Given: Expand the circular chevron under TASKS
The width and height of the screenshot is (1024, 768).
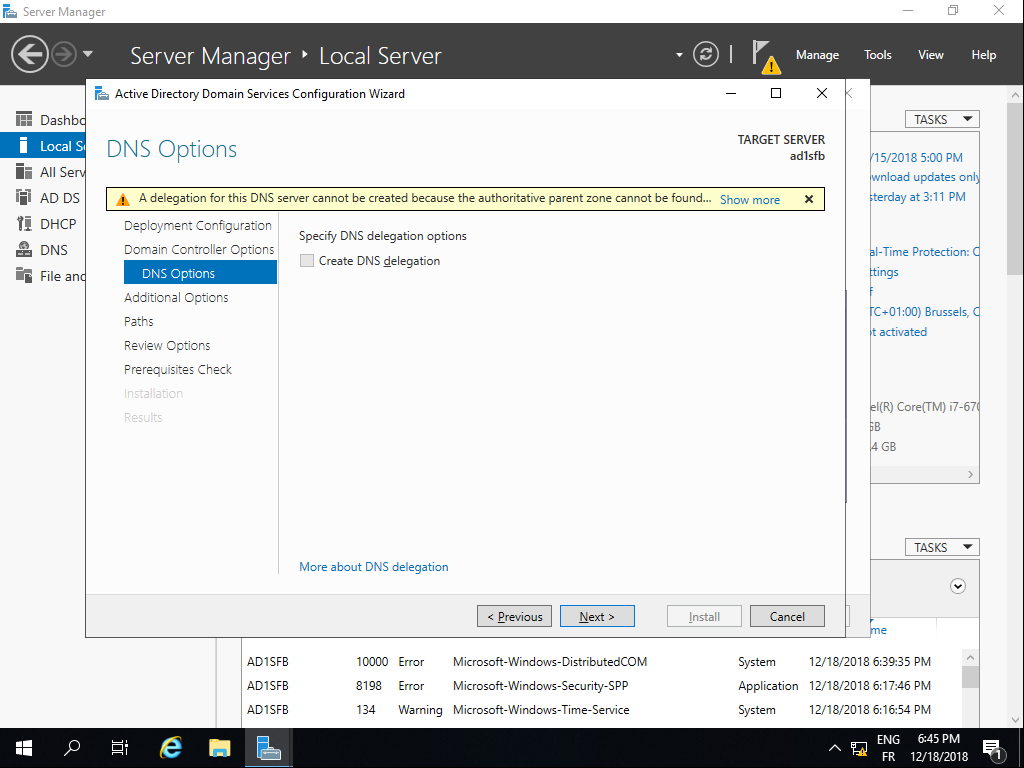Looking at the screenshot, I should [x=958, y=586].
